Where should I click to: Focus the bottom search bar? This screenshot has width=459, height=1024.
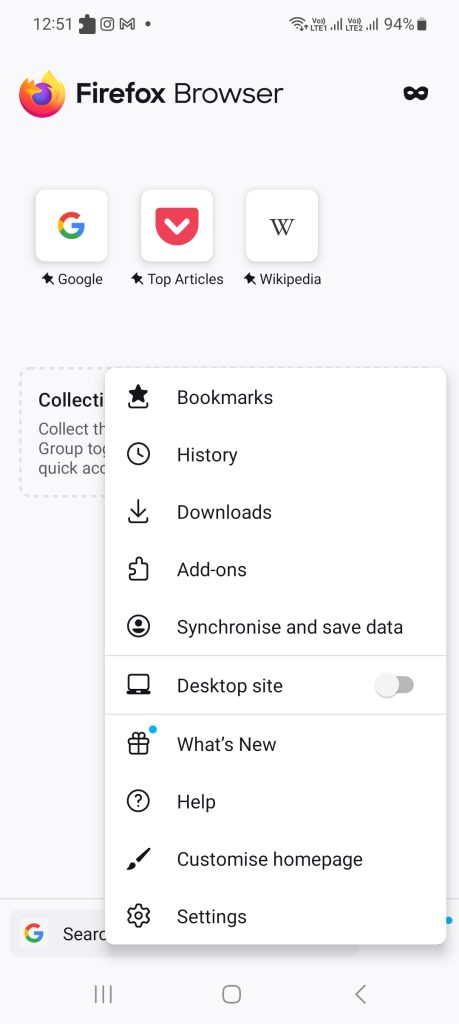[183, 934]
